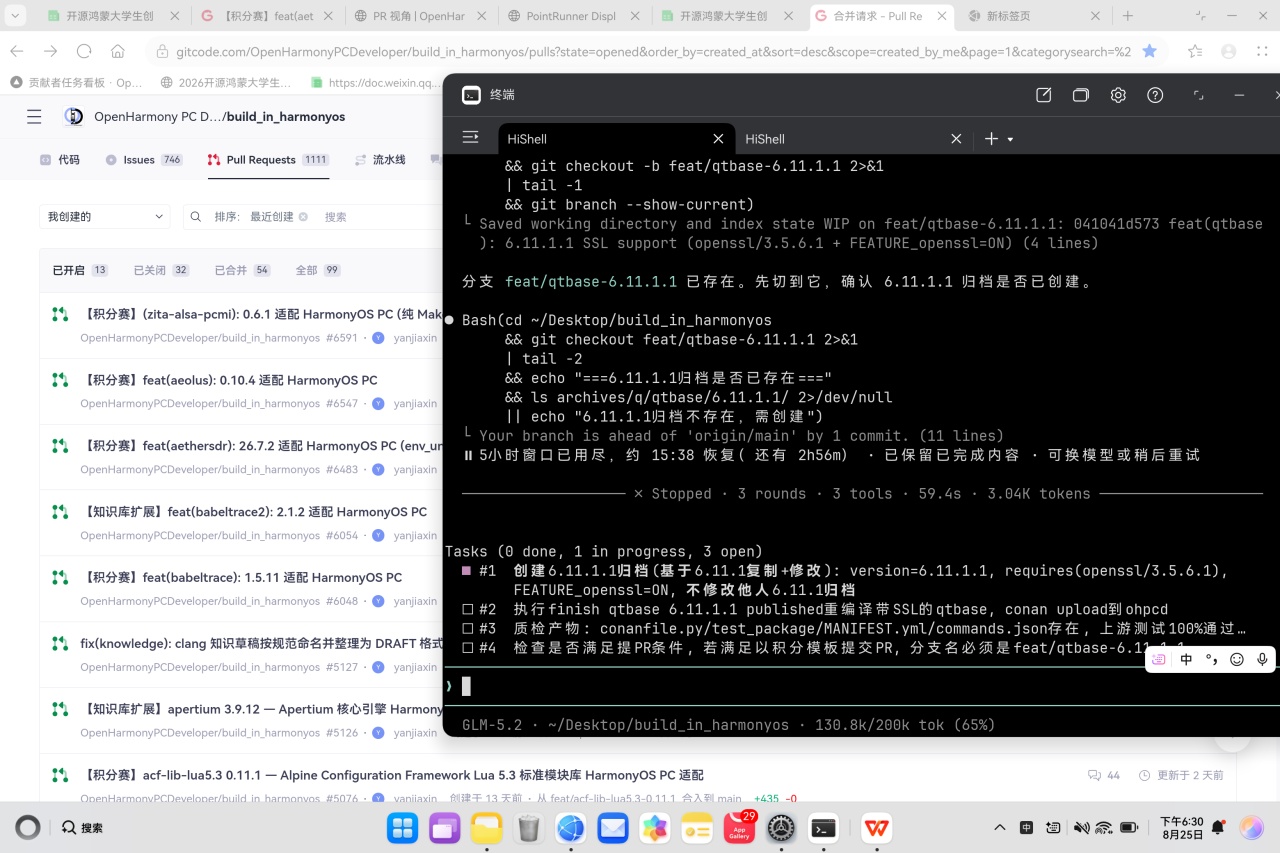Open the 贡献者任务看板 bookmark

(x=76, y=83)
